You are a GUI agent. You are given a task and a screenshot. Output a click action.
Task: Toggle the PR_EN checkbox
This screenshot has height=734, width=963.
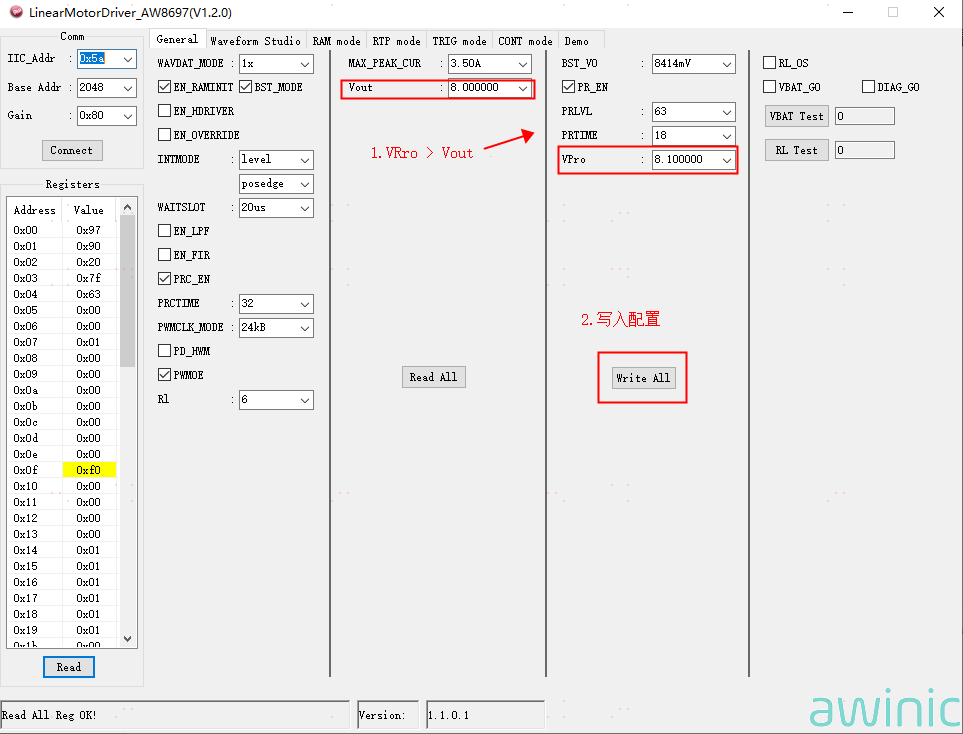tap(568, 87)
